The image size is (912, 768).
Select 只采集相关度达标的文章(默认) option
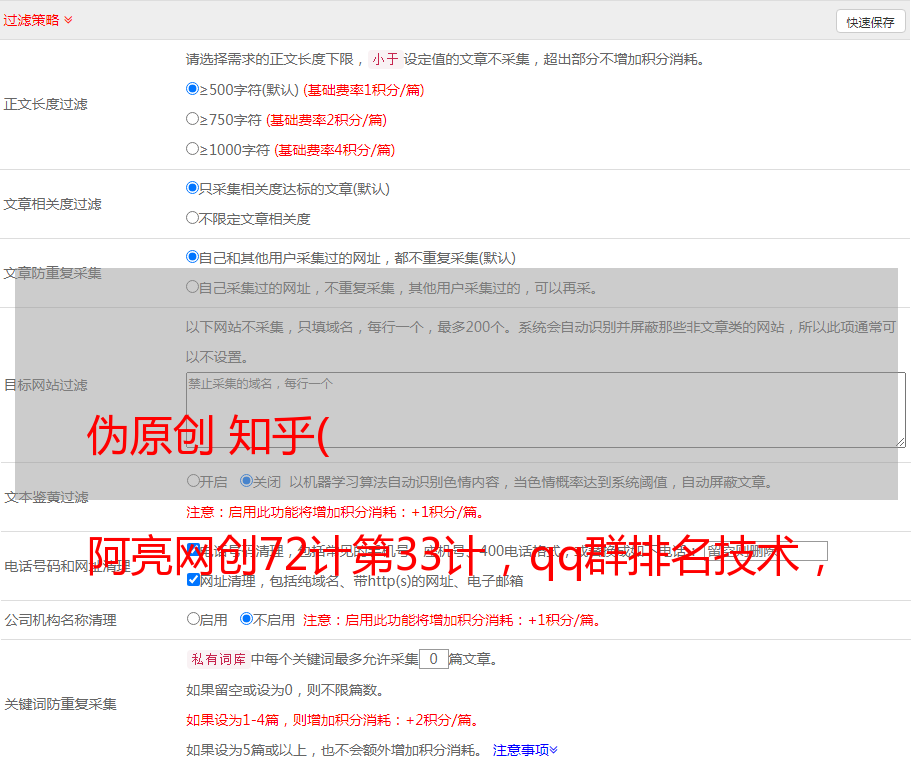[x=192, y=188]
